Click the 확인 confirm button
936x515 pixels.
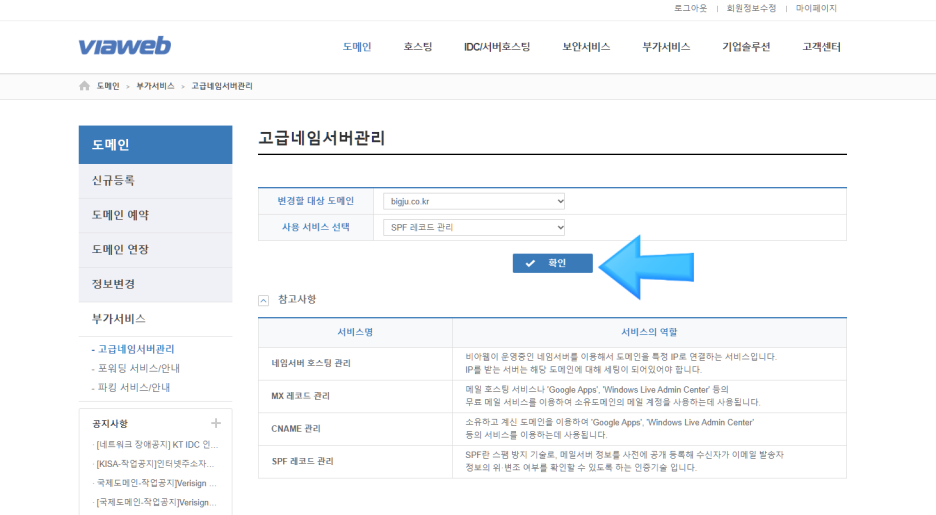553,263
